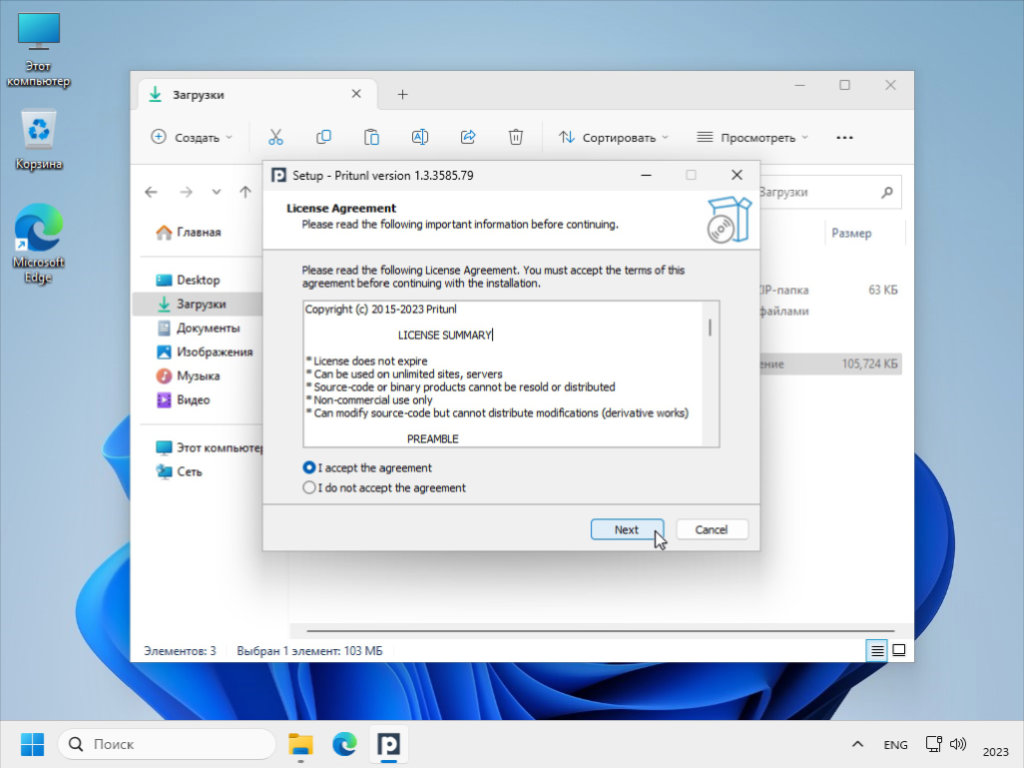Open the Сортировать dropdown
1024x768 pixels.
click(x=613, y=137)
